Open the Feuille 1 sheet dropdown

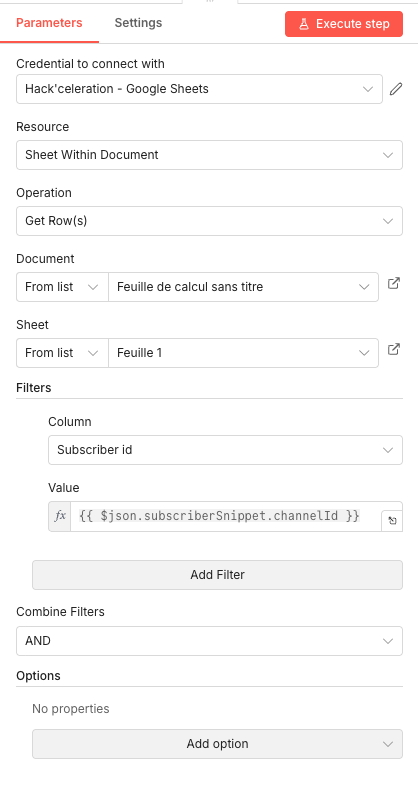[x=243, y=353]
